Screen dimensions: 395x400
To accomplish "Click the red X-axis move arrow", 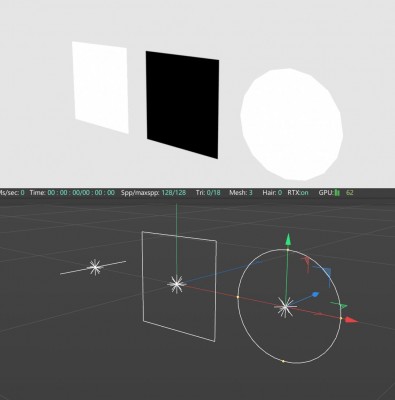I will (351, 320).
